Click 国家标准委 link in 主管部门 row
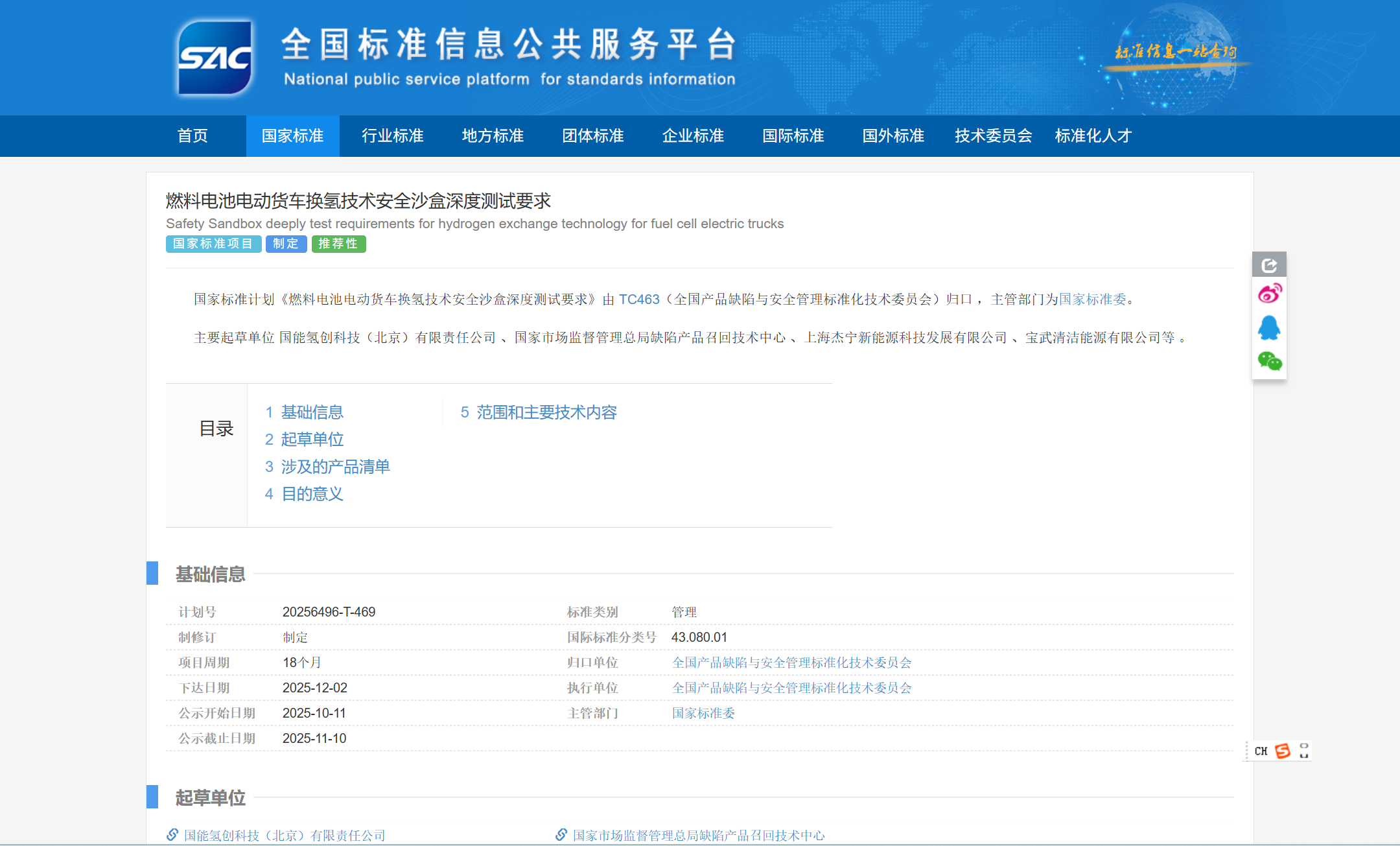The image size is (1400, 846). 703,713
